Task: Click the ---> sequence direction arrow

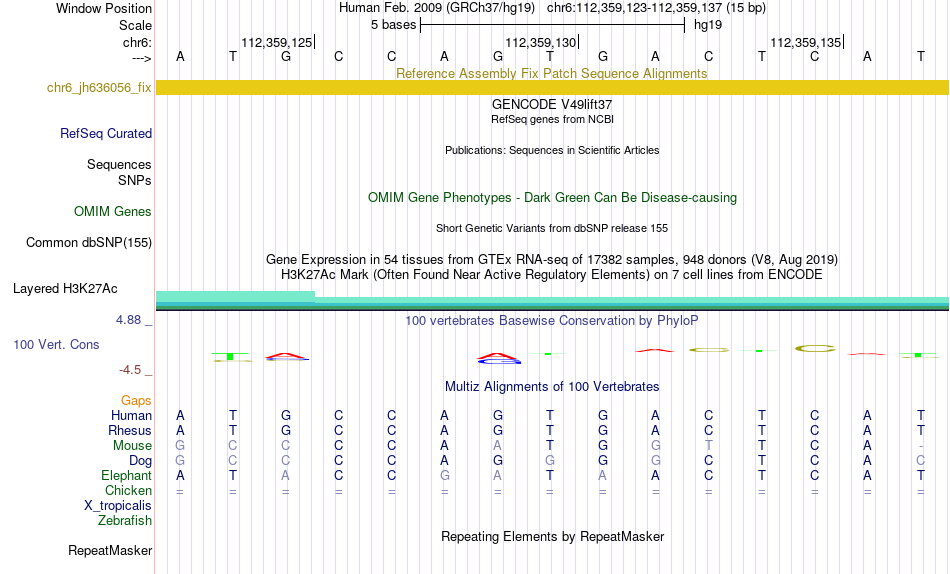Action: (141, 58)
